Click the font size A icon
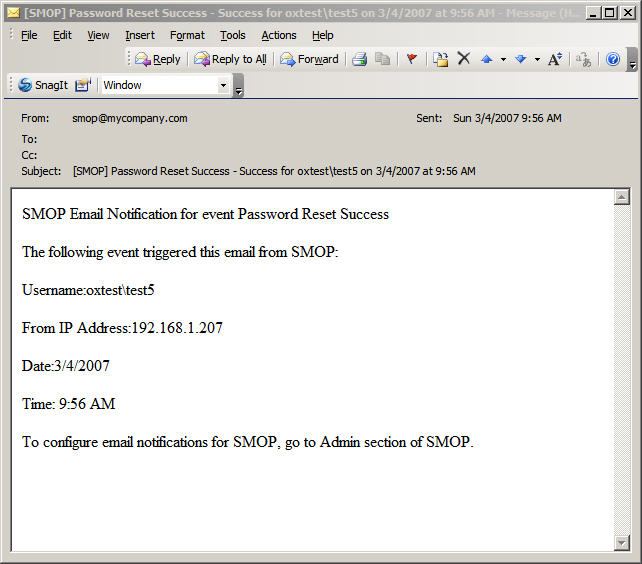The width and height of the screenshot is (642, 564). coord(555,59)
